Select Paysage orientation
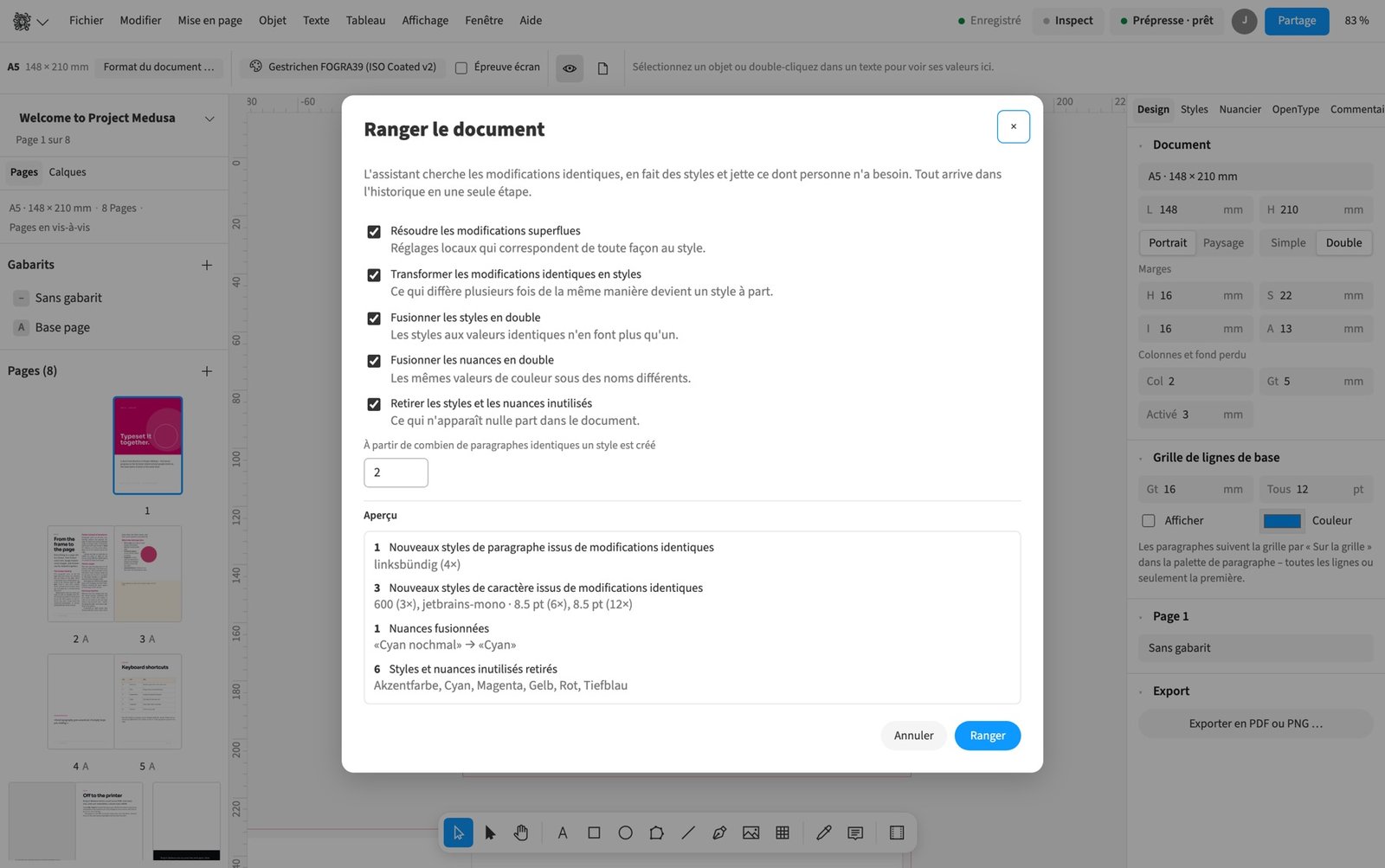This screenshot has width=1385, height=868. 1223,243
